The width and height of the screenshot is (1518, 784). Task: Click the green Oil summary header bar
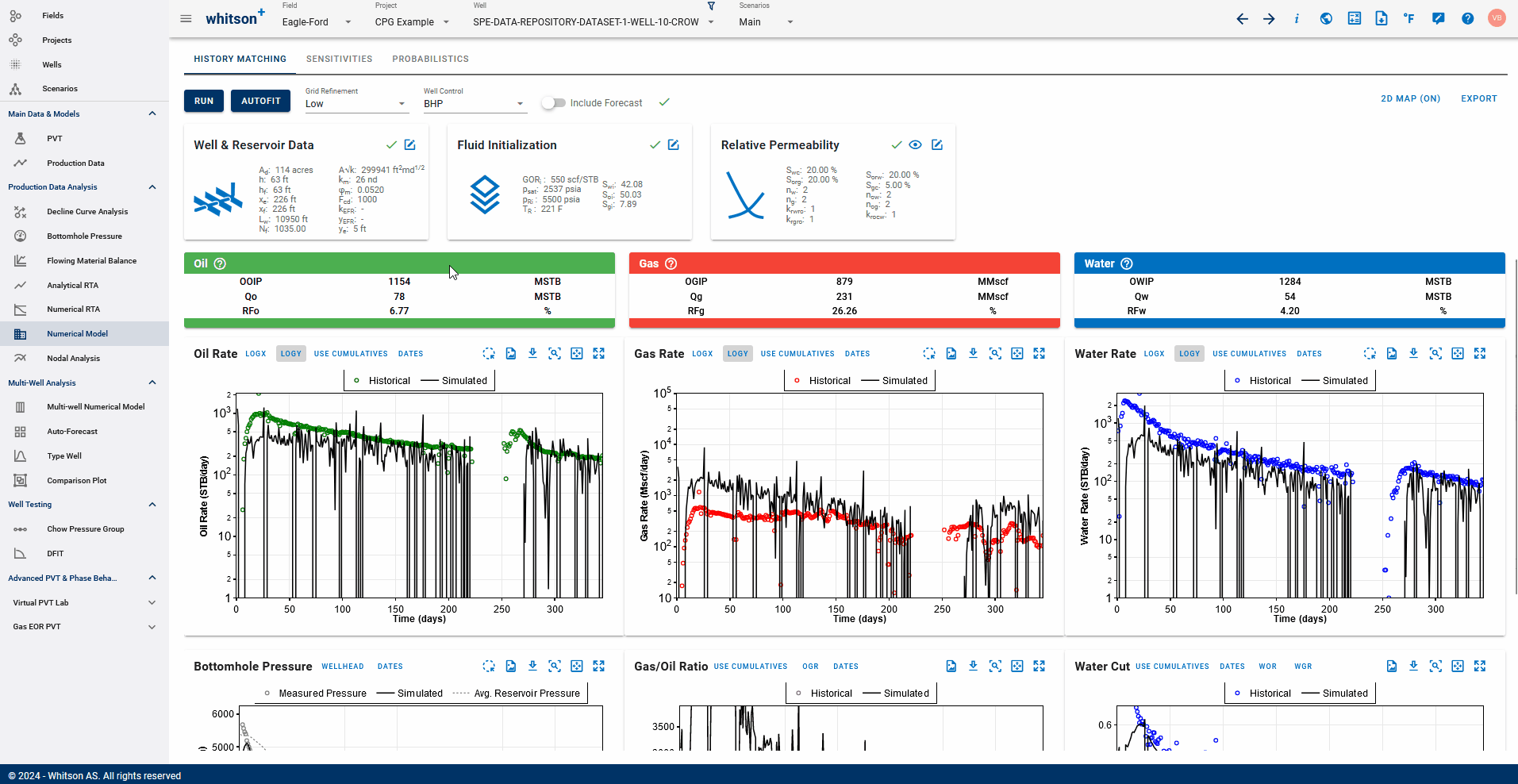(x=399, y=263)
